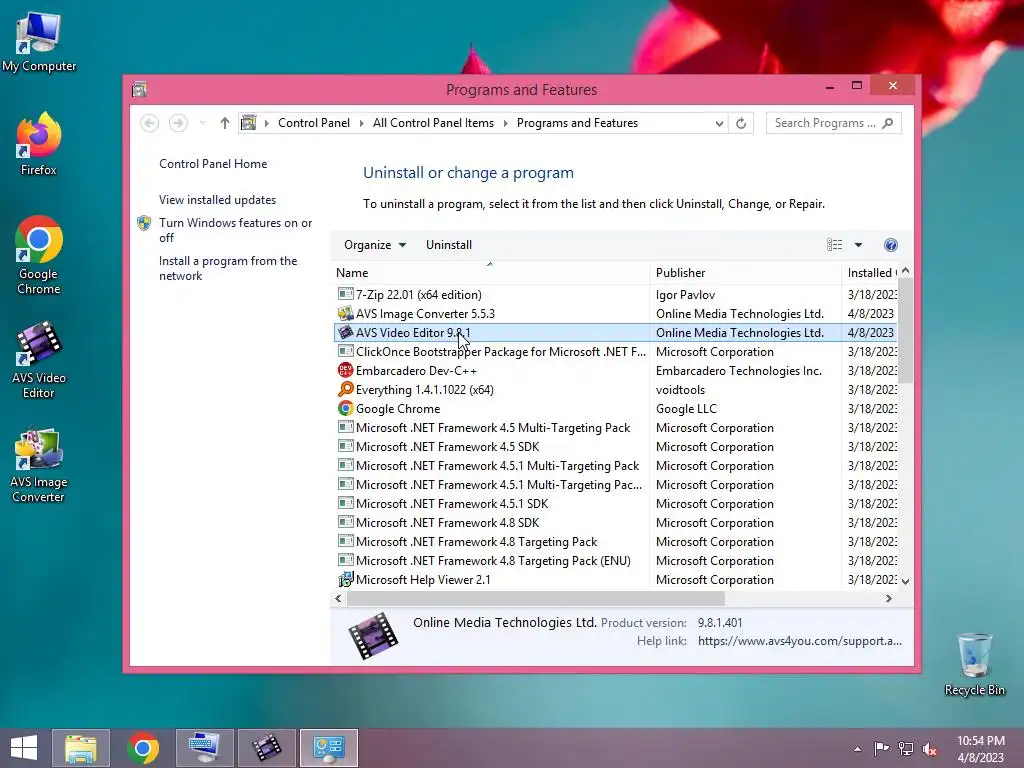Click the taskbar clock showing 10:54 PM
Viewport: 1024px width, 768px height.
pos(980,748)
